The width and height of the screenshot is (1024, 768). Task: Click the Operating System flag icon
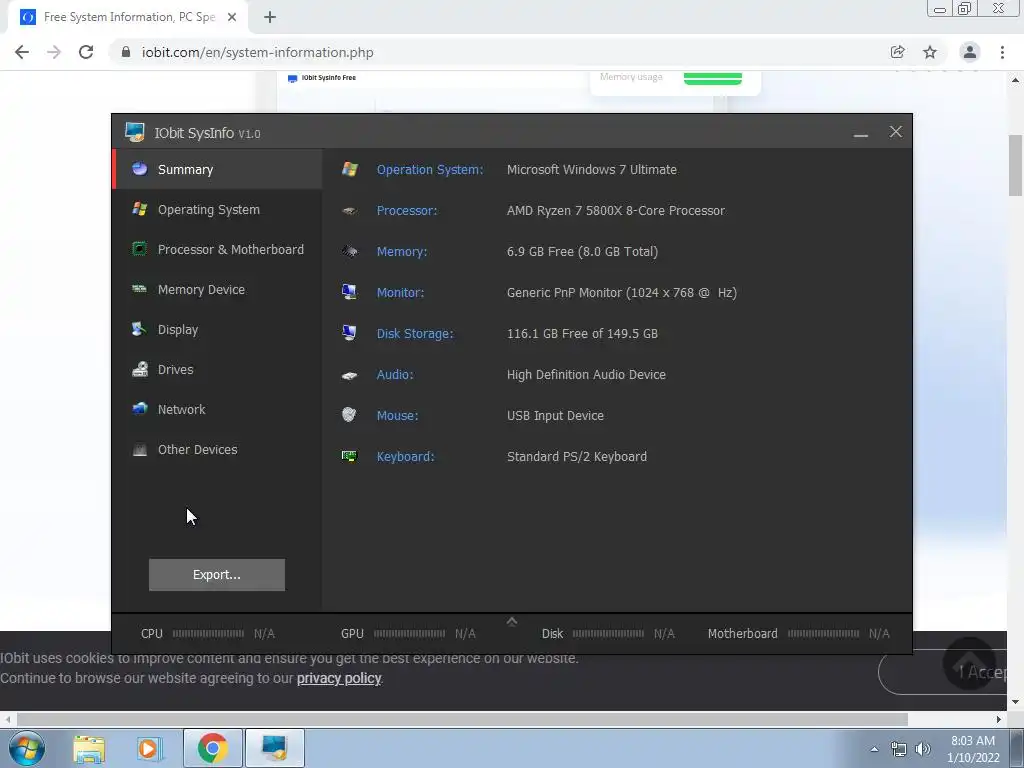(x=140, y=209)
